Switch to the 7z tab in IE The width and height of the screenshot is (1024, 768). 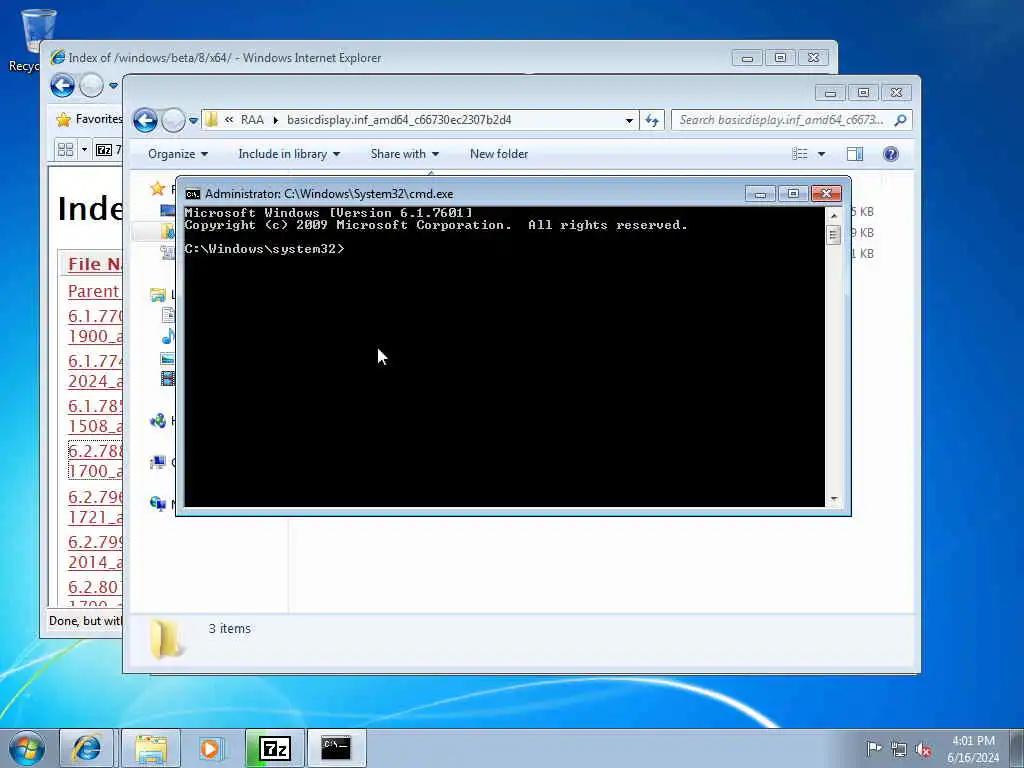[x=108, y=150]
